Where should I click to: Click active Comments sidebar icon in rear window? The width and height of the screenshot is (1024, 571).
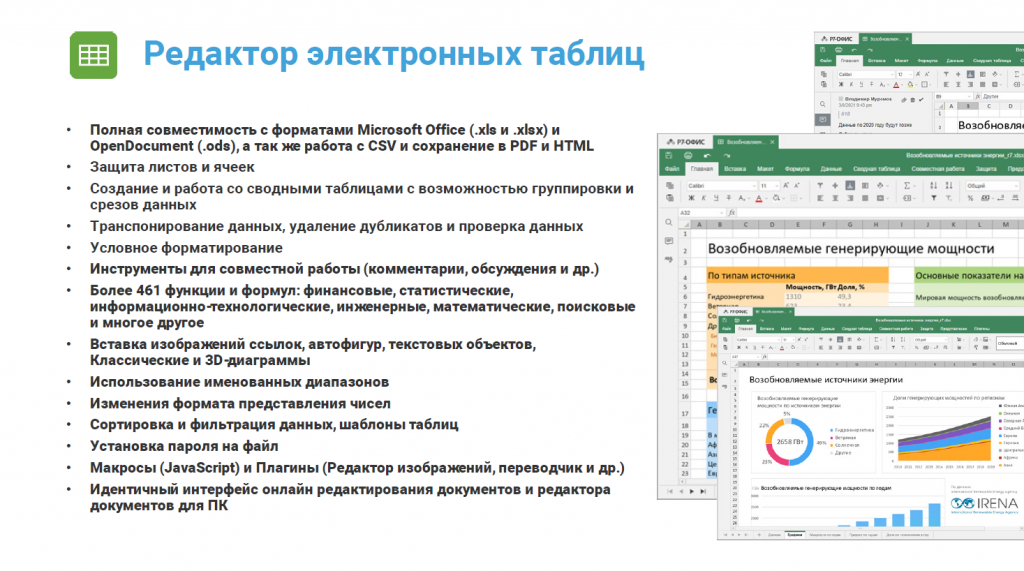[822, 120]
